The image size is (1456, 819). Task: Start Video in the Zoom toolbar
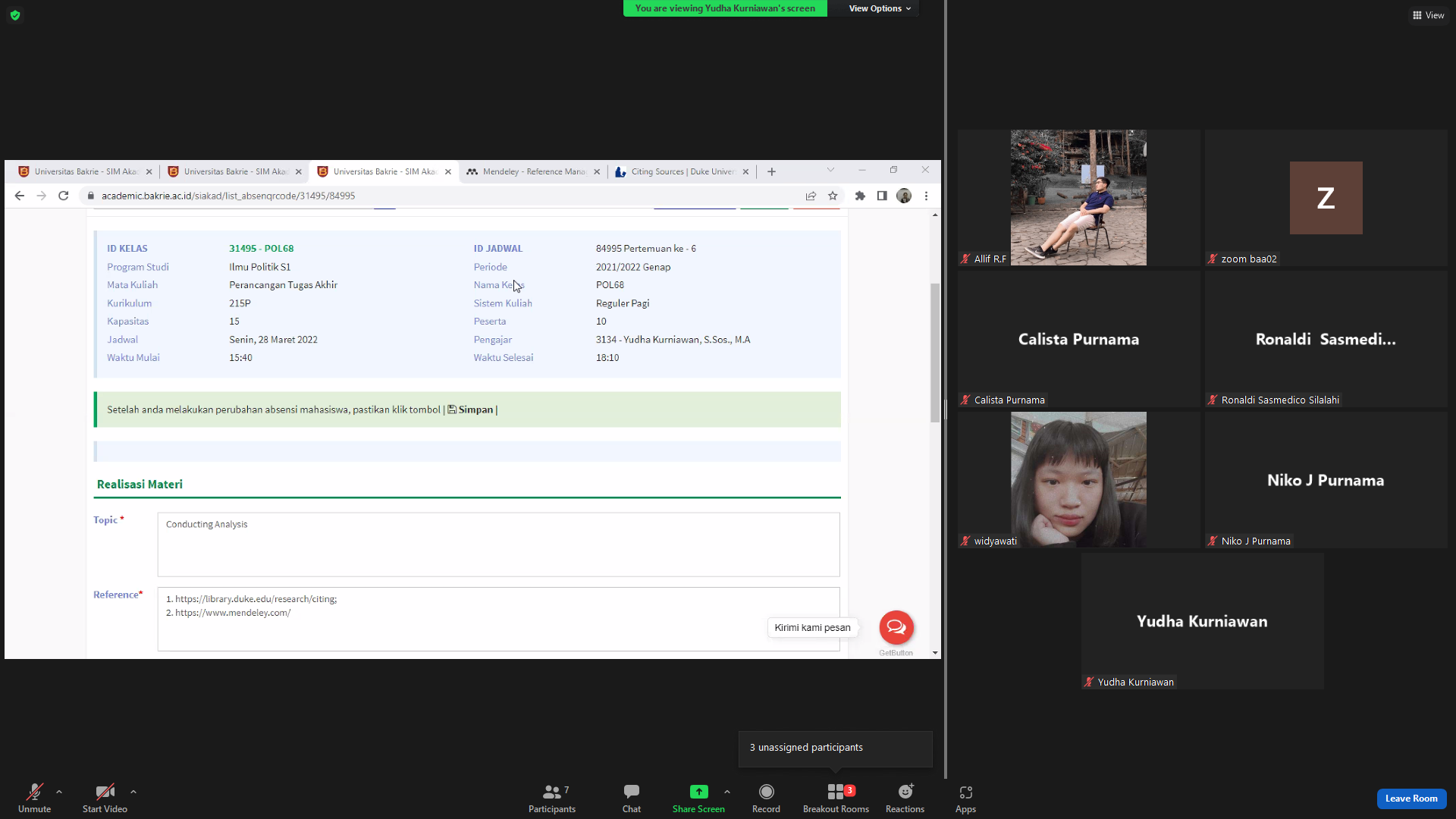105,798
